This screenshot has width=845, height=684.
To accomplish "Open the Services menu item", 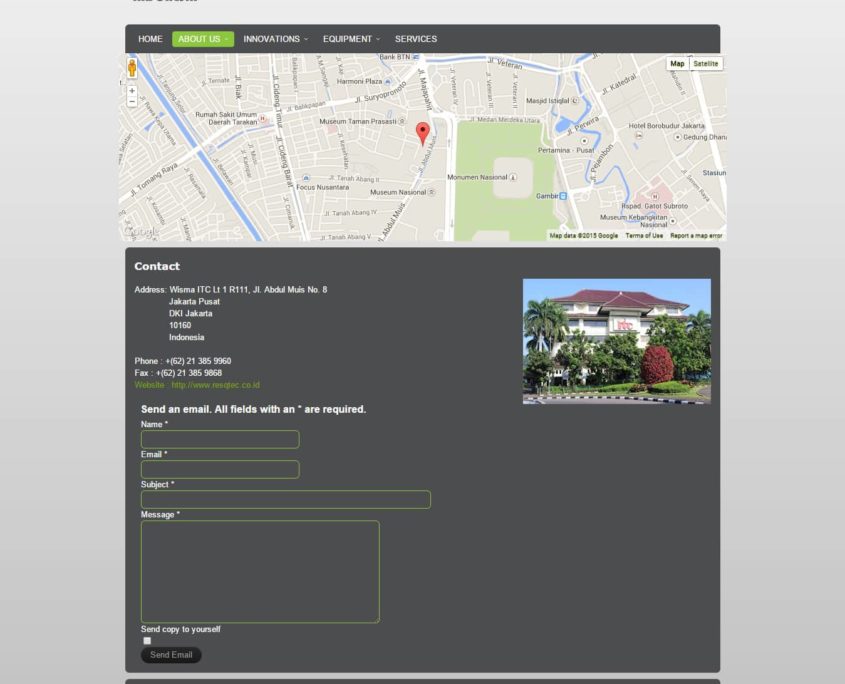I will (416, 39).
